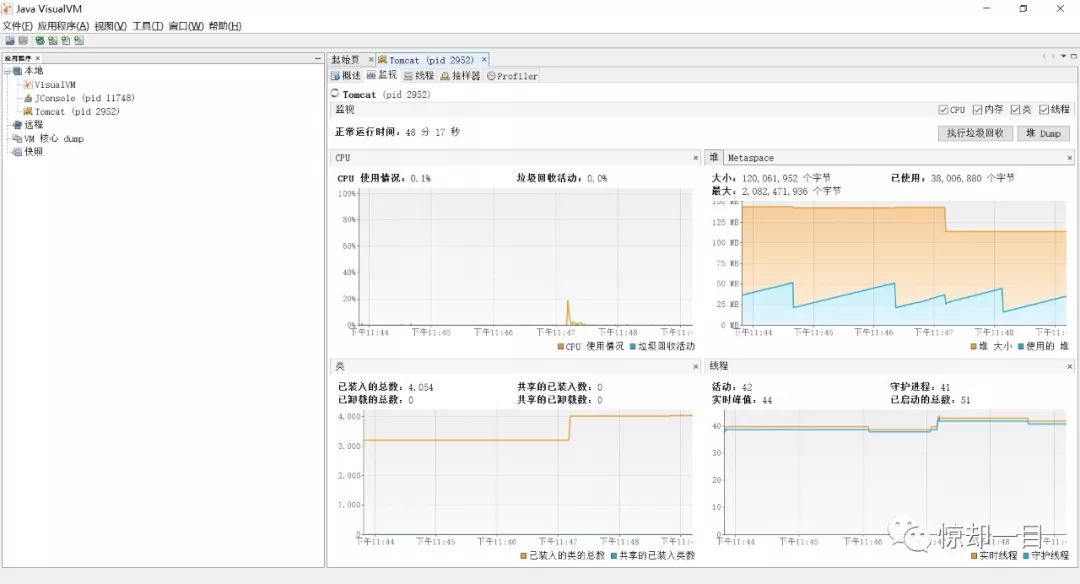Switch to the 概述 overview tab
The height and width of the screenshot is (584, 1080).
pyautogui.click(x=346, y=76)
